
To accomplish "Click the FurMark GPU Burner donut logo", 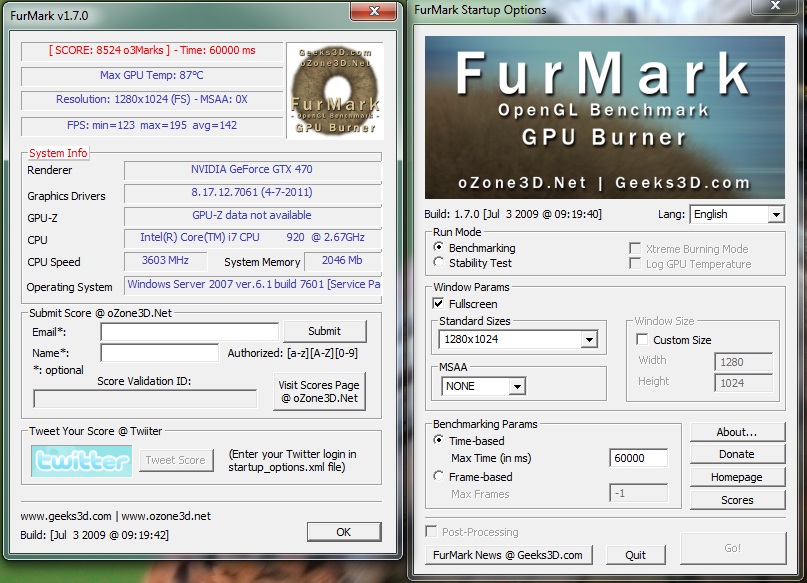I will 335,91.
